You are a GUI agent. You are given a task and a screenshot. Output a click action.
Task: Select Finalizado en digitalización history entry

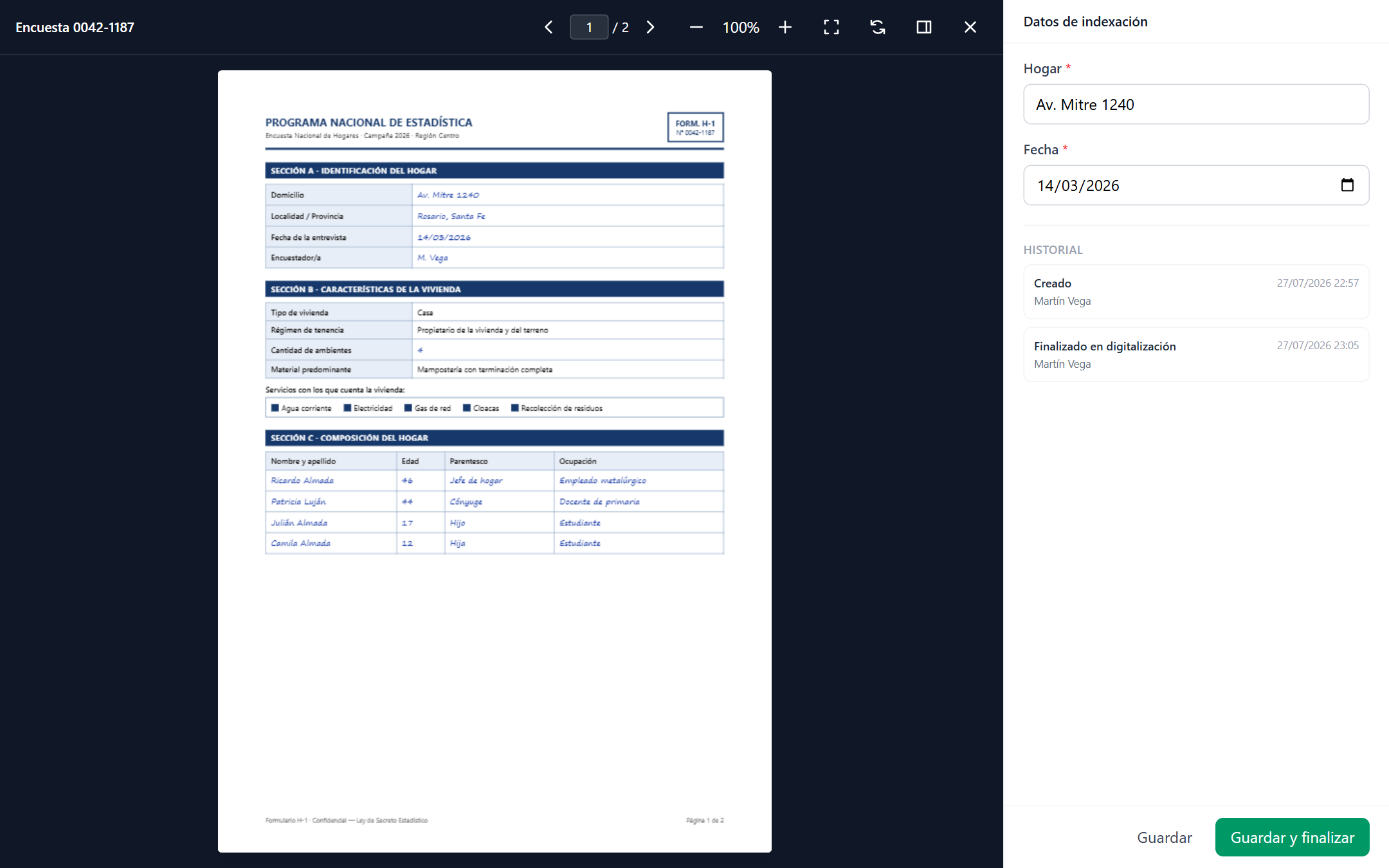pyautogui.click(x=1196, y=355)
